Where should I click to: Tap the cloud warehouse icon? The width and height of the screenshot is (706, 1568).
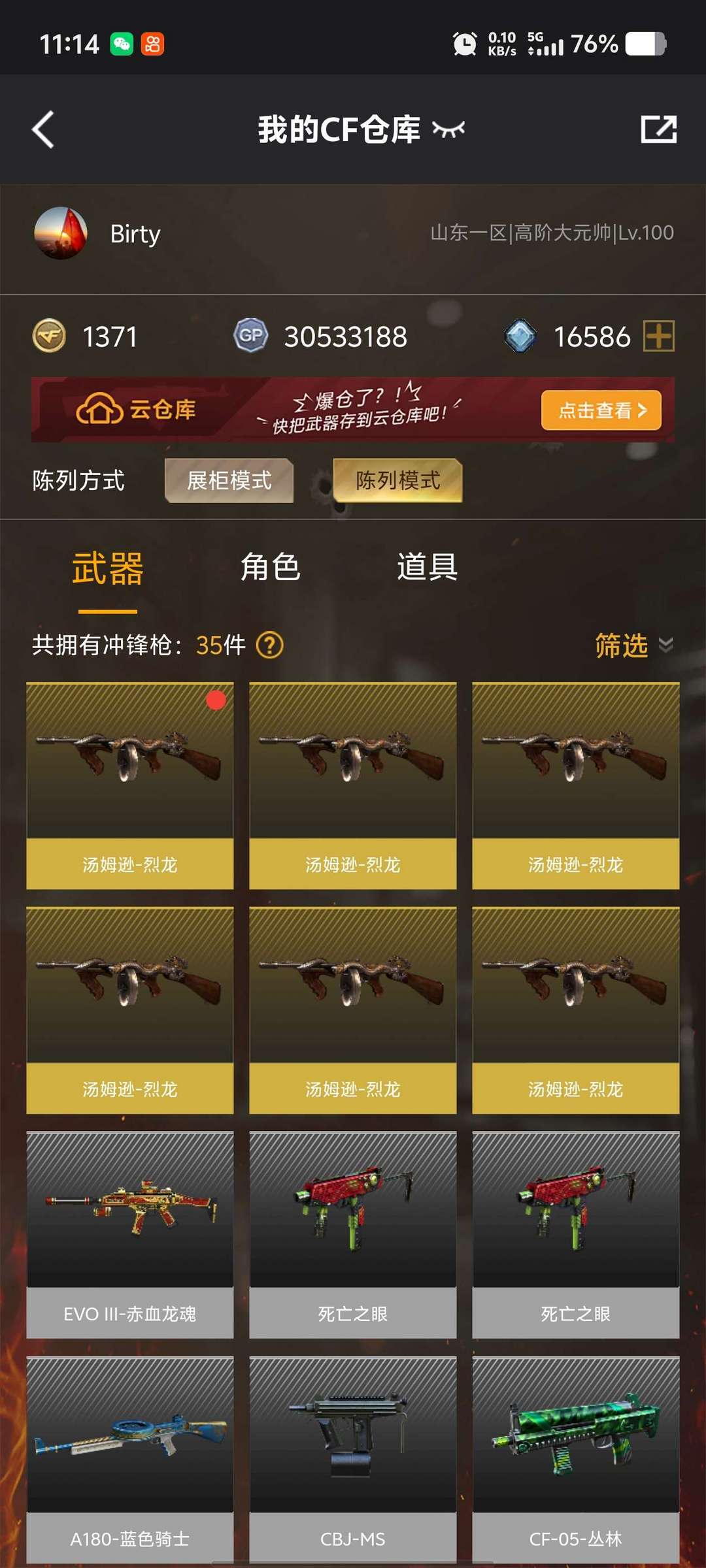pyautogui.click(x=99, y=410)
